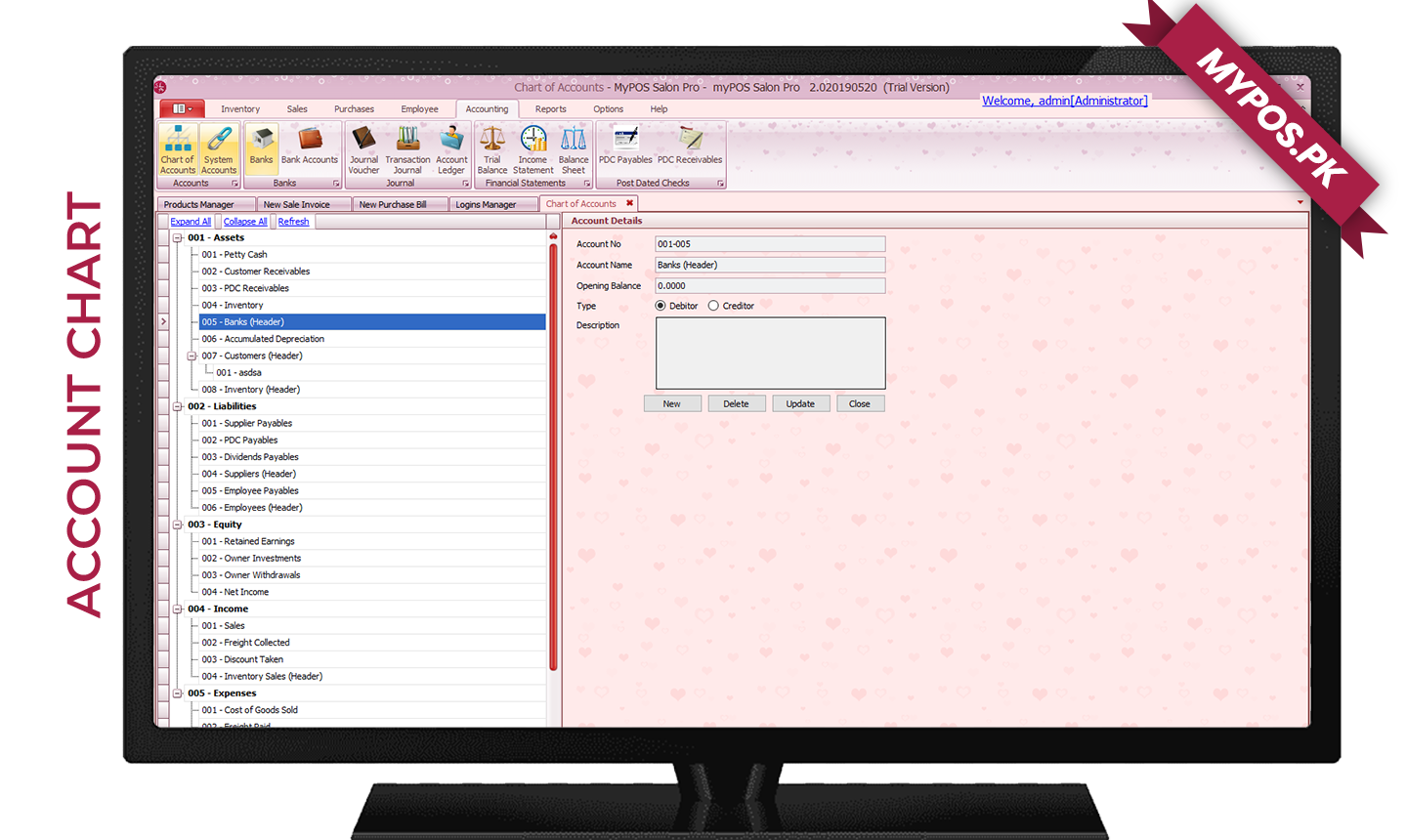1407x840 pixels.
Task: Open PDC Payables
Action: [x=625, y=145]
